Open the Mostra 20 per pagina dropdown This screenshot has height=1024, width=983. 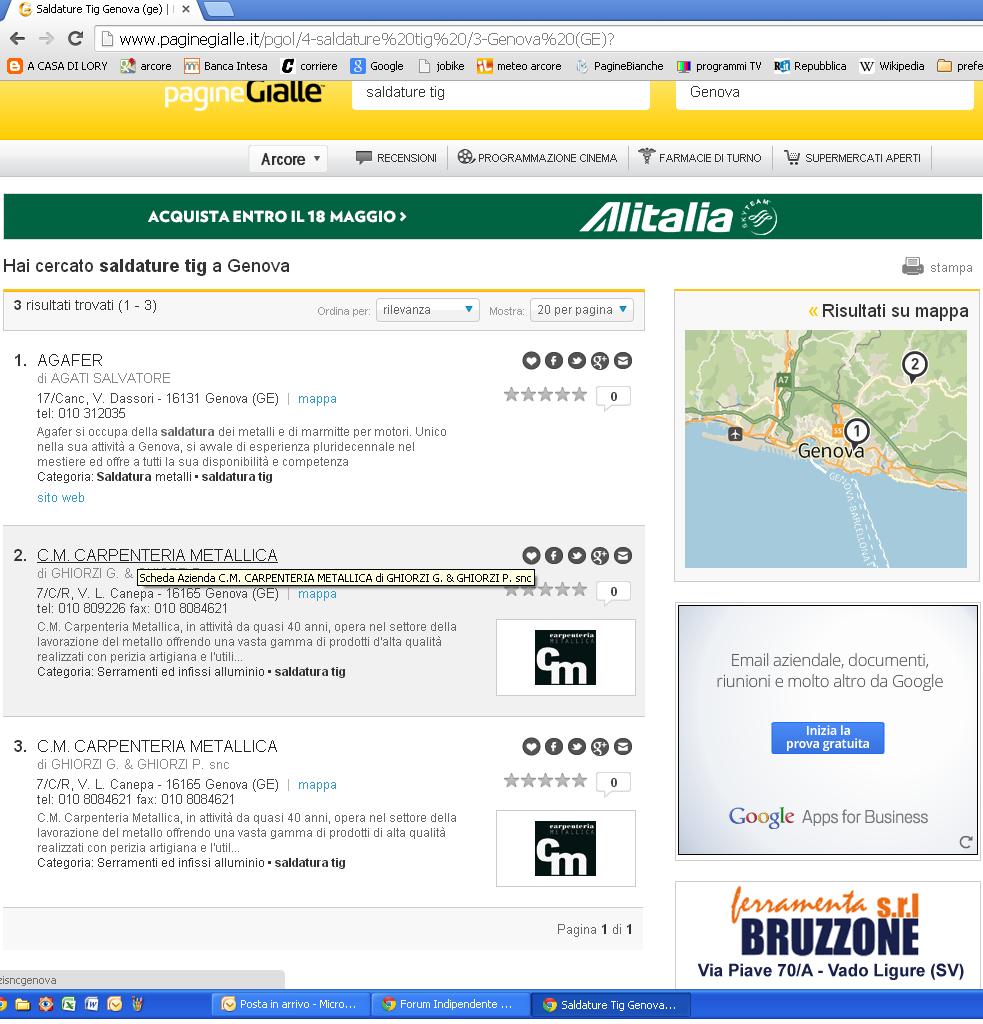(582, 310)
